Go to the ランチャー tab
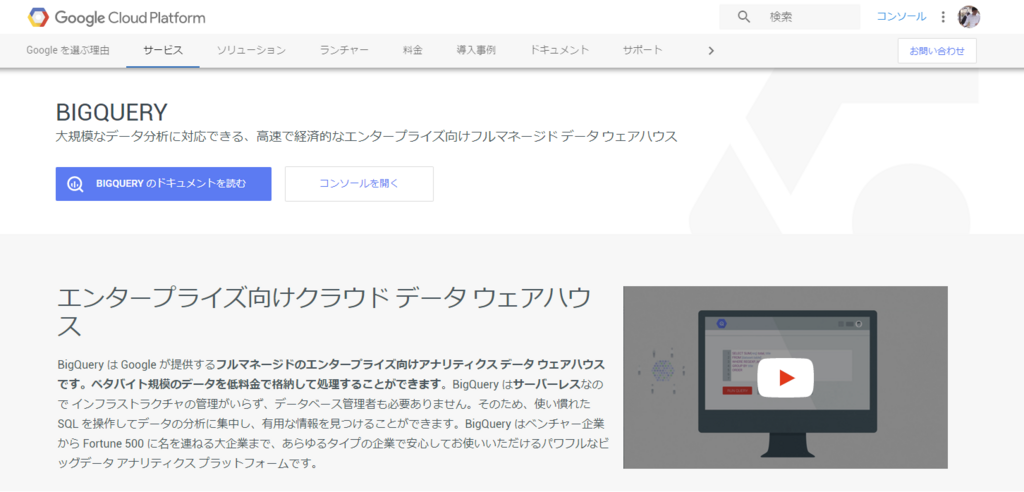 tap(344, 50)
